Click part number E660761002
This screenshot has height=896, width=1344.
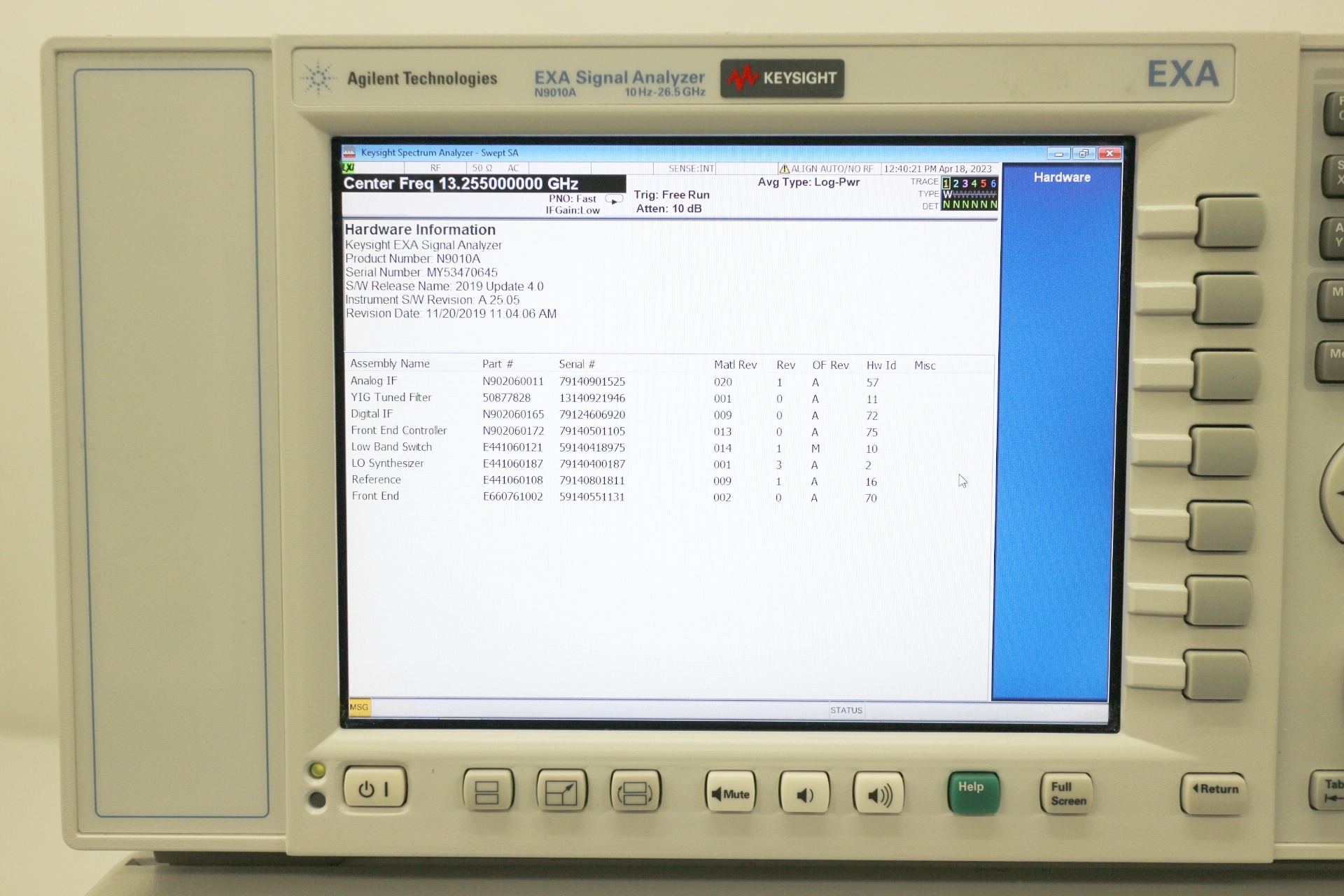(x=513, y=496)
